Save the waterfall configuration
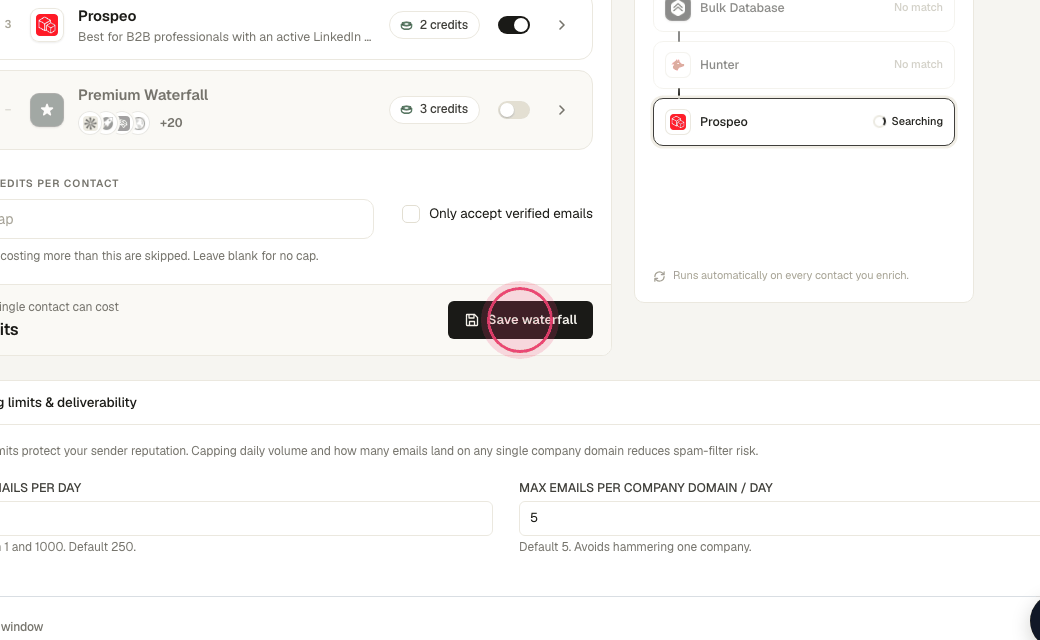The image size is (1040, 640). pyautogui.click(x=520, y=320)
